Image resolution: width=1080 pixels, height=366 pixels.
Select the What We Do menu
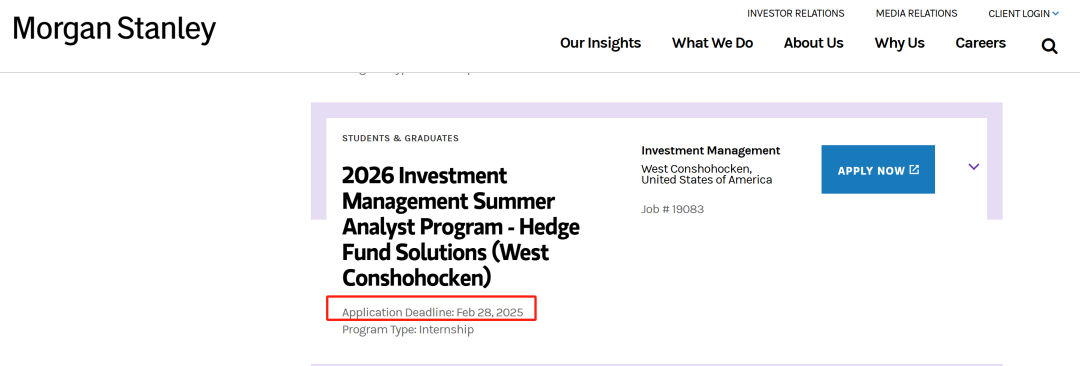[x=712, y=43]
